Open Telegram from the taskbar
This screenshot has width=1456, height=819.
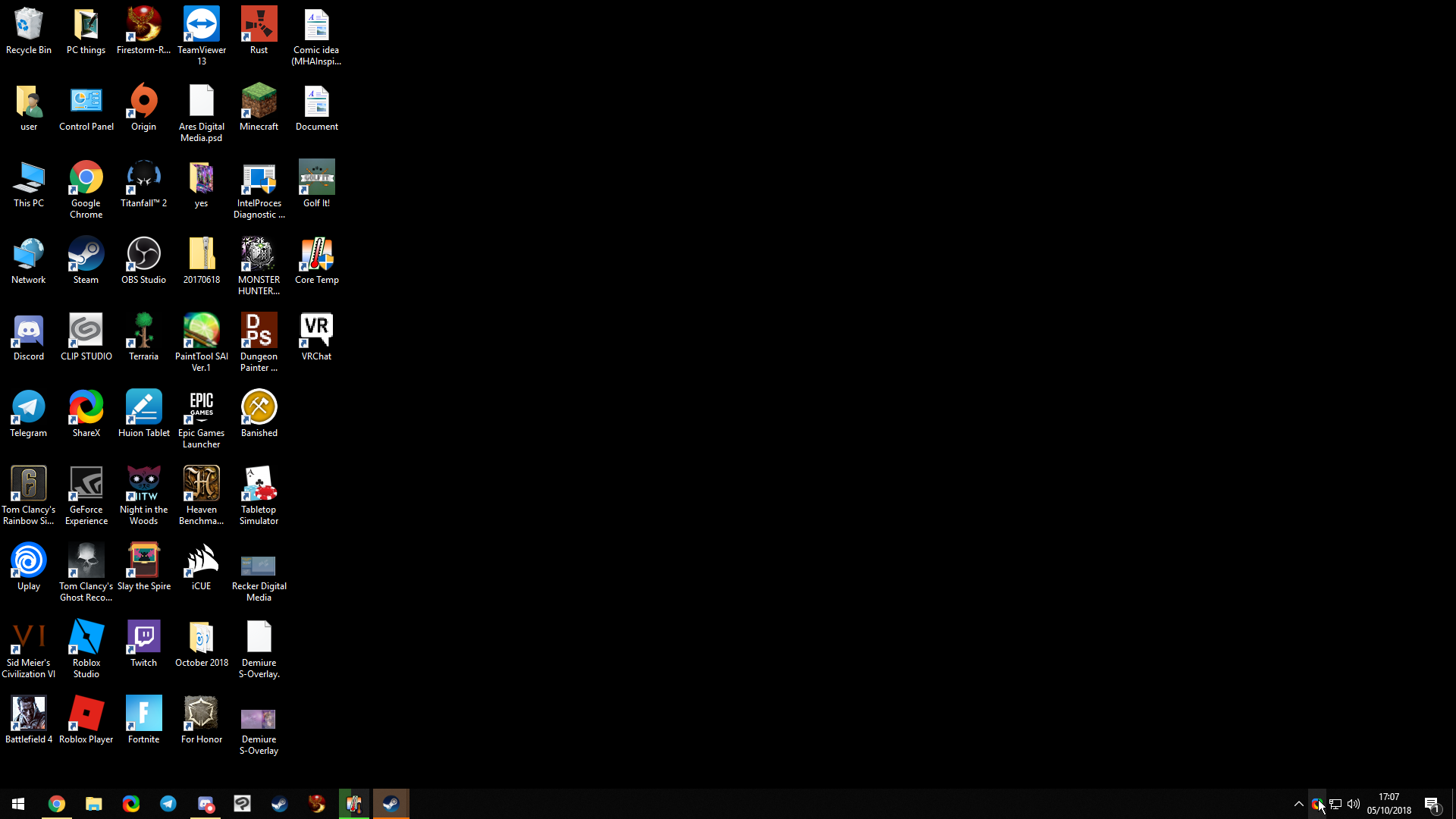click(x=168, y=803)
